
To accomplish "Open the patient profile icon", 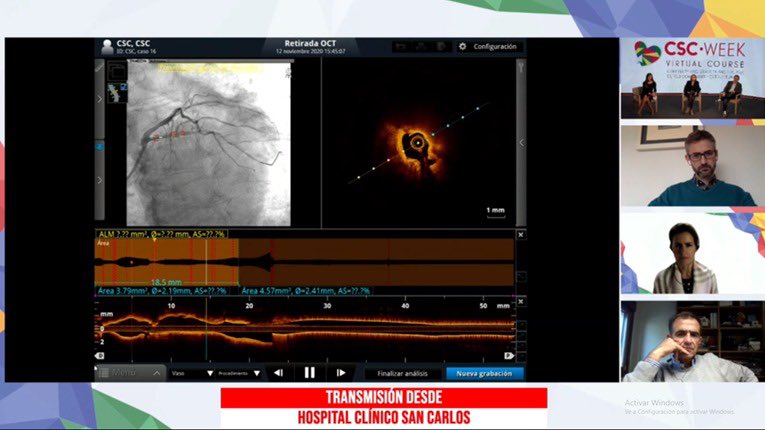I will [x=107, y=47].
